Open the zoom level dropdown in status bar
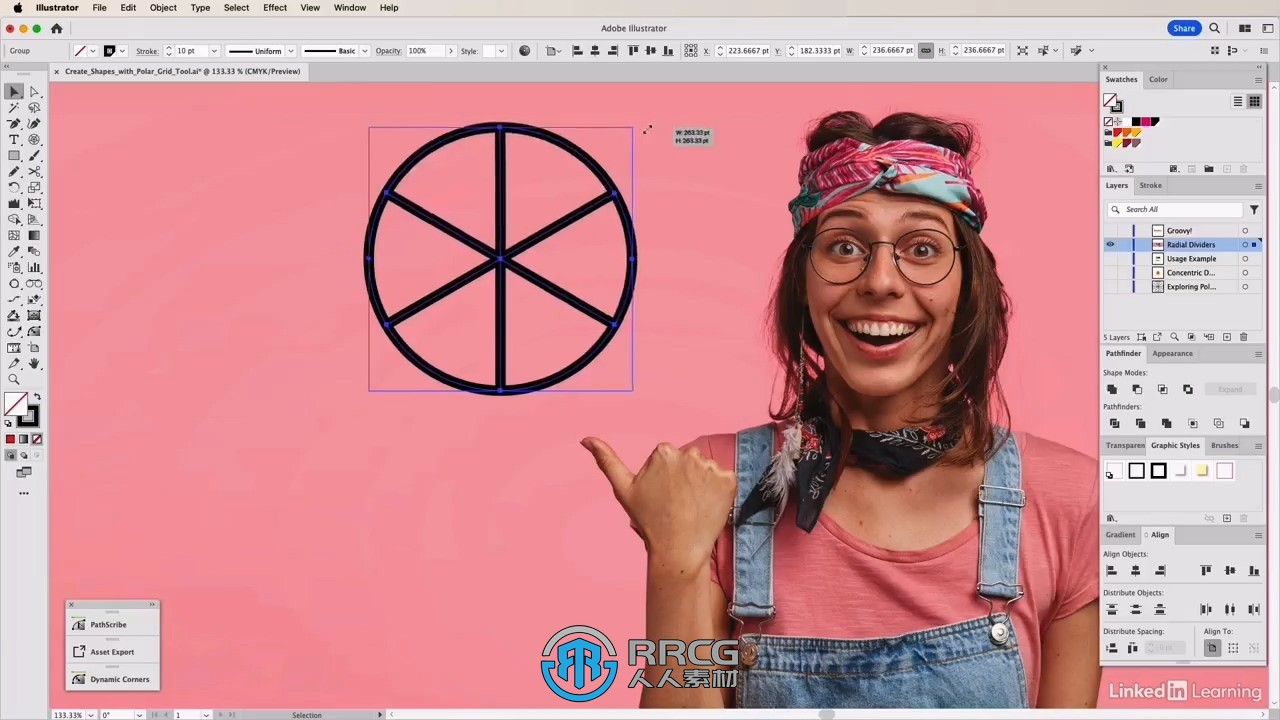The width and height of the screenshot is (1280, 720). (x=92, y=715)
